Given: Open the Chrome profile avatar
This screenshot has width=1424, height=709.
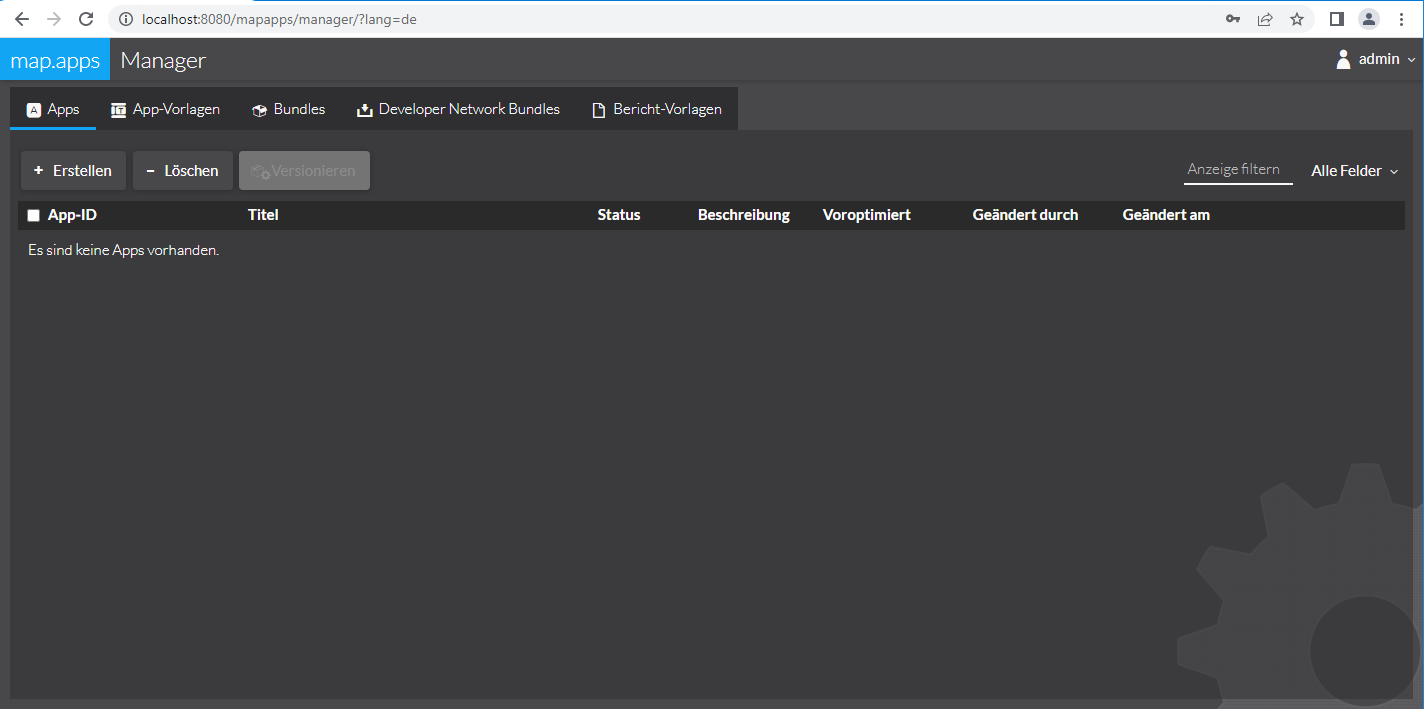Looking at the screenshot, I should (1368, 19).
